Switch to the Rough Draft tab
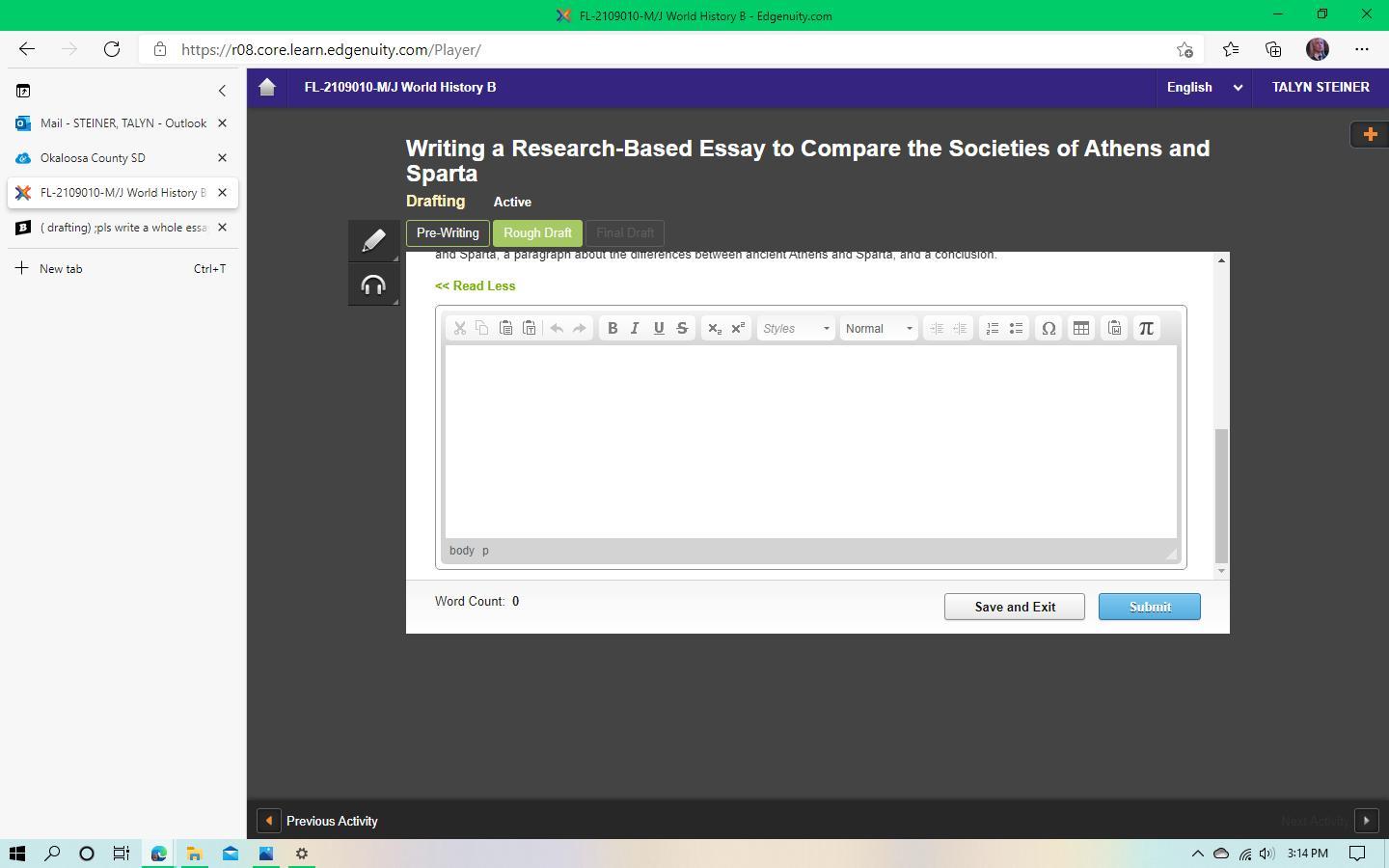This screenshot has width=1389, height=868. (537, 233)
